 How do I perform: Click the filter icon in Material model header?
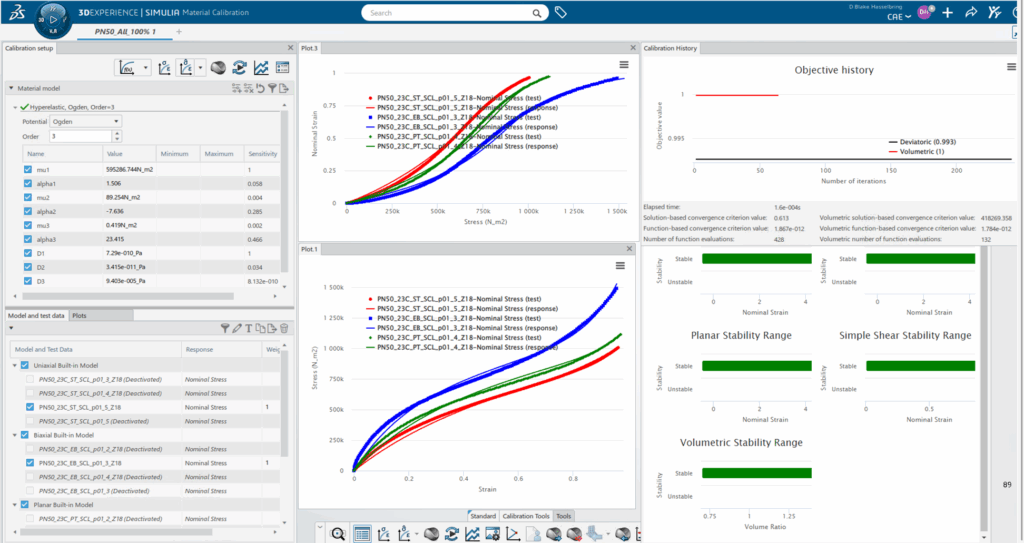272,89
